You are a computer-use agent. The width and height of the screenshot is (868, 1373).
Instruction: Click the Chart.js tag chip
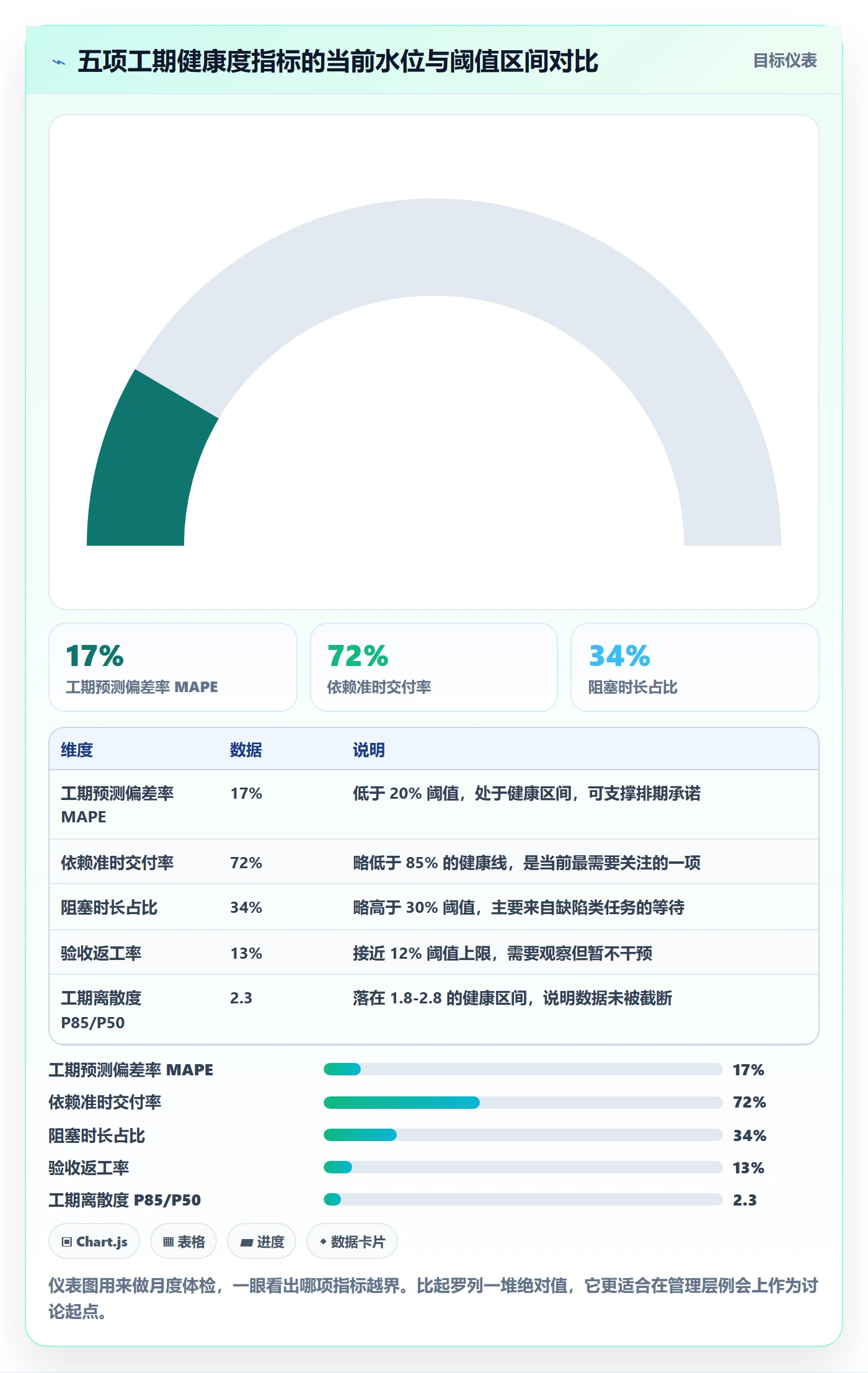[x=94, y=1242]
